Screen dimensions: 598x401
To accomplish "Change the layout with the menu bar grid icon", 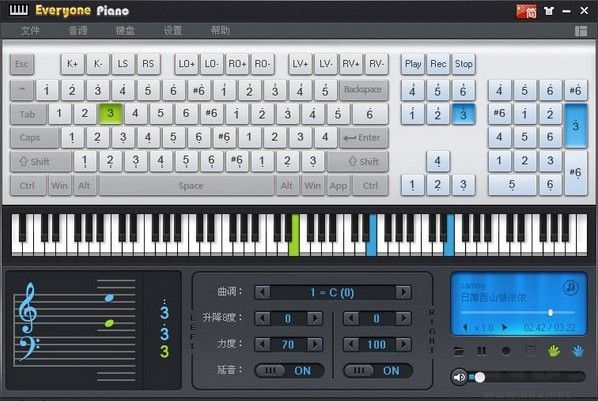I will [581, 31].
